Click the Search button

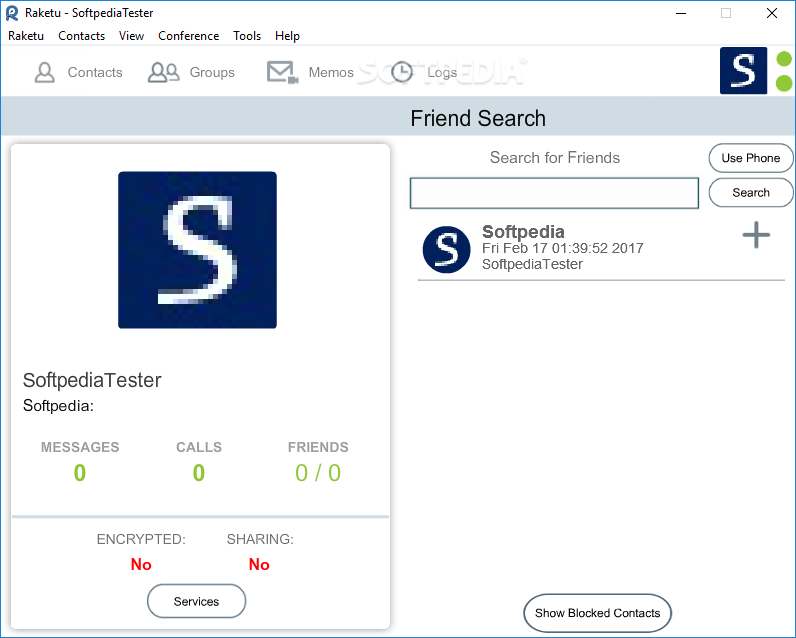[x=750, y=192]
